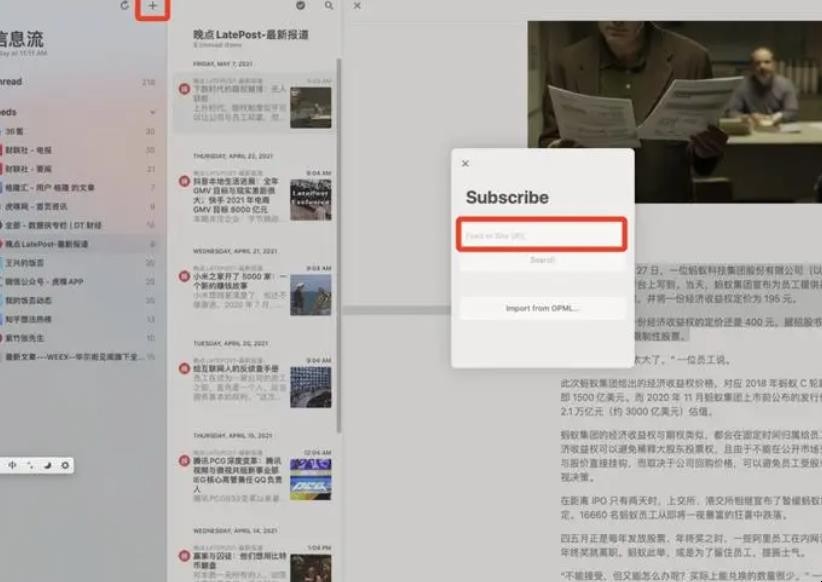
Task: Collapse the Feeds section chevron
Action: 152,113
